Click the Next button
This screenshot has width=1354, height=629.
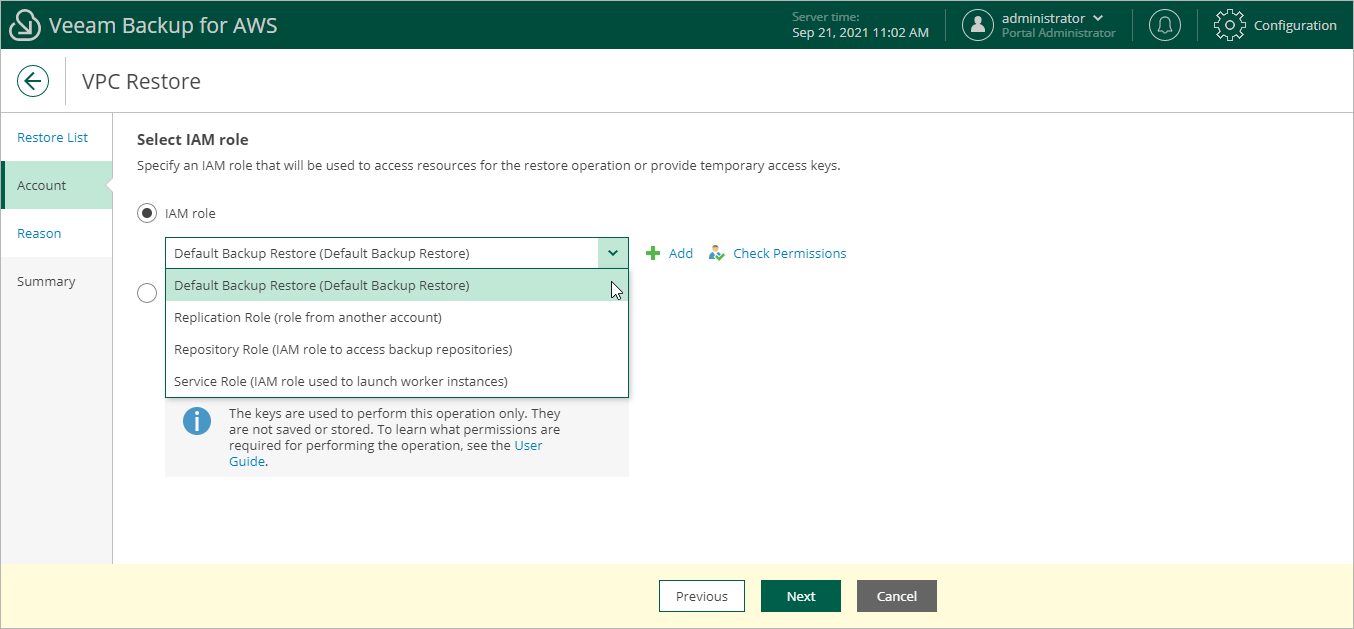(800, 595)
